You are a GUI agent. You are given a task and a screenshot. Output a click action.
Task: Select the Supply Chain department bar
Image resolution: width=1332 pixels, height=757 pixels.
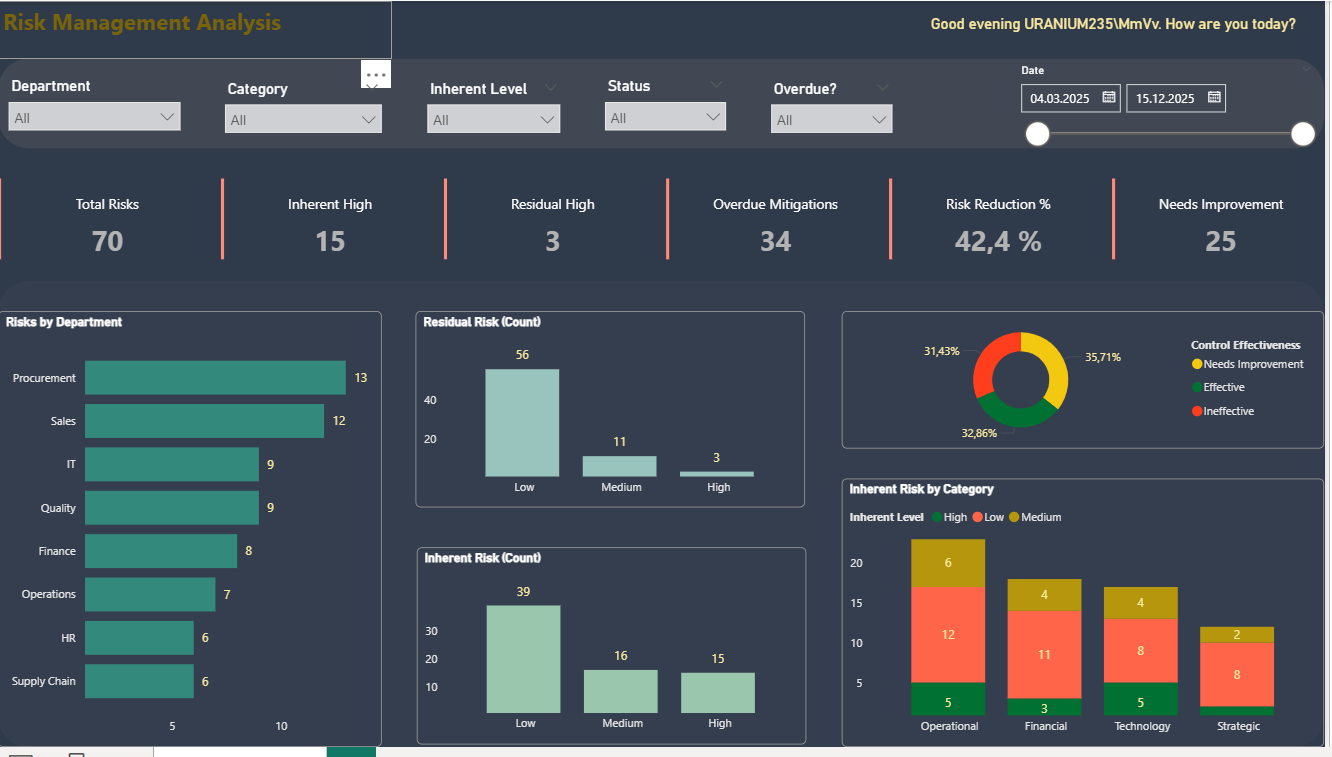point(139,681)
